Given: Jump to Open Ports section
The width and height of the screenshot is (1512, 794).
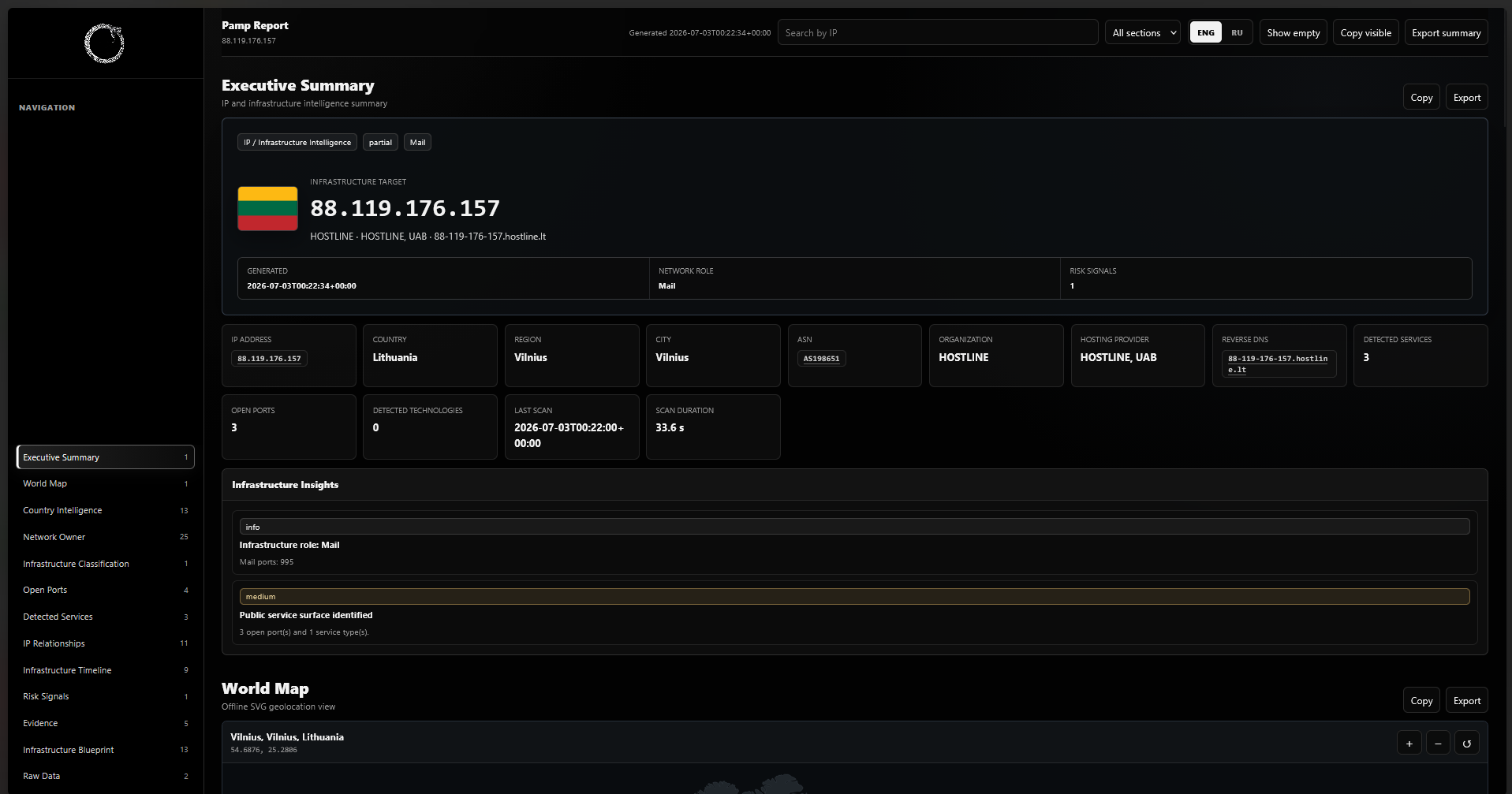Looking at the screenshot, I should click(105, 590).
